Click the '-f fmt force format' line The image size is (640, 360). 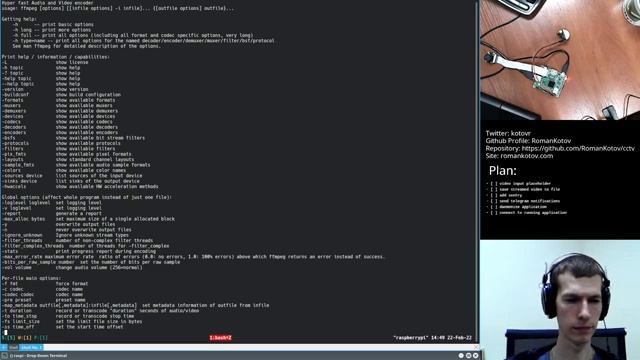click(45, 283)
